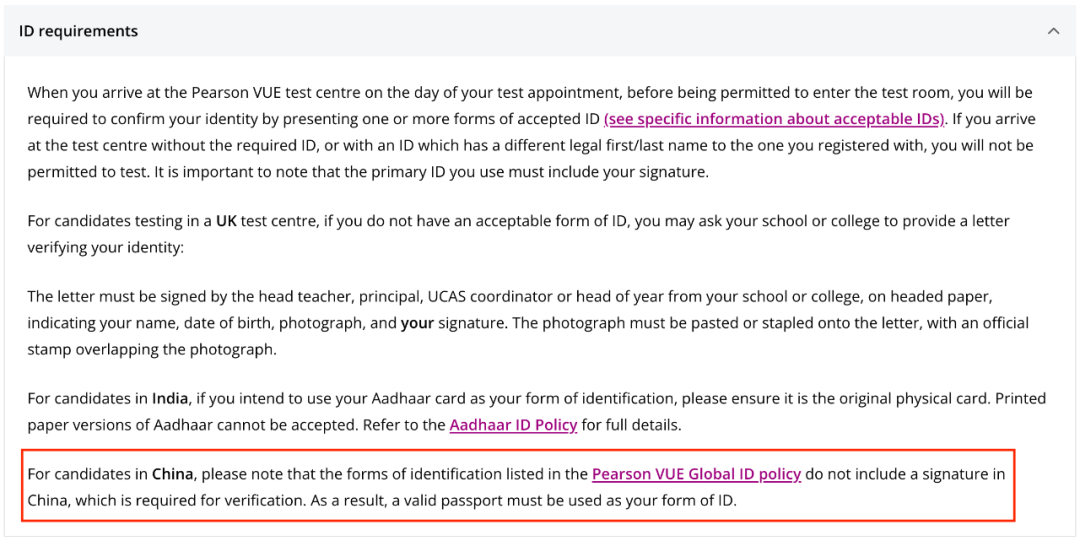Click the bold "your" before signature

[415, 324]
